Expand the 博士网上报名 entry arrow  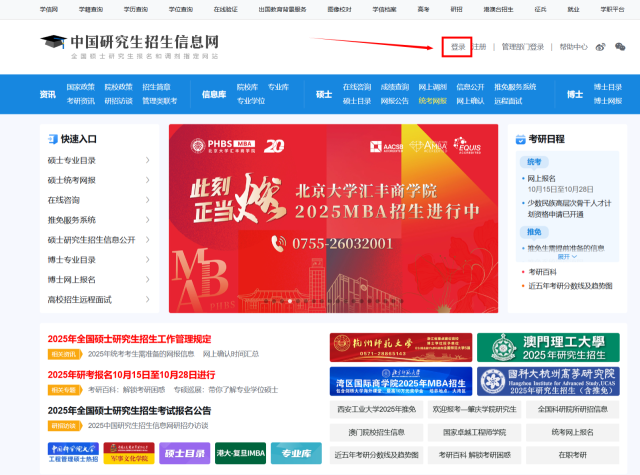point(148,279)
